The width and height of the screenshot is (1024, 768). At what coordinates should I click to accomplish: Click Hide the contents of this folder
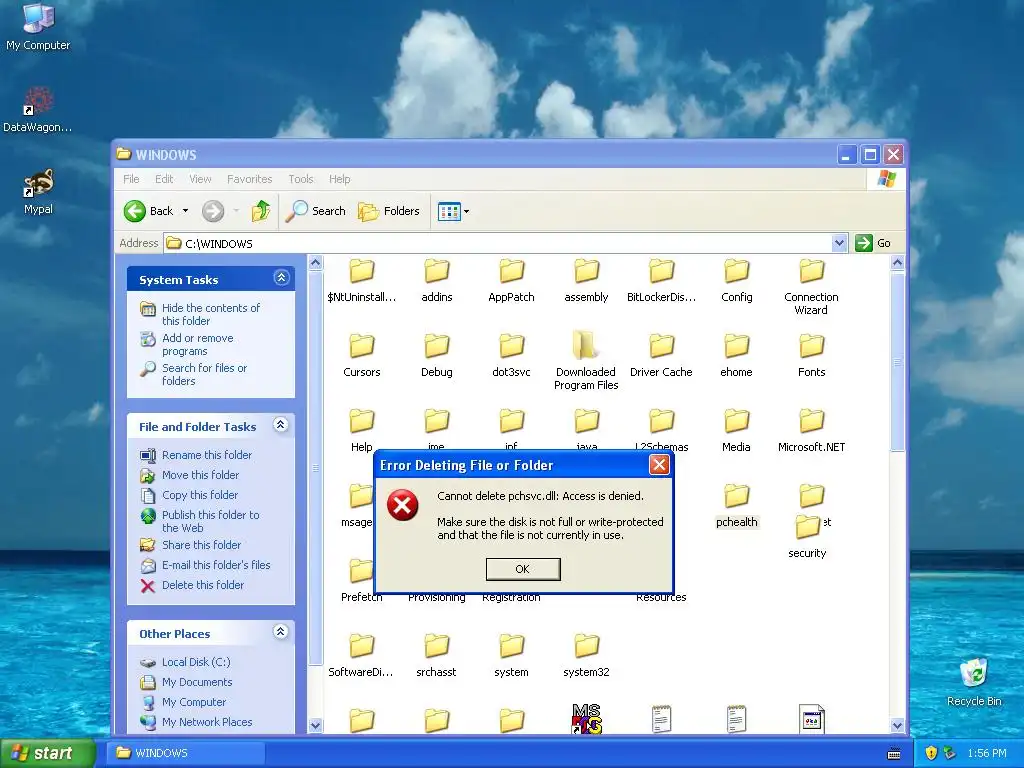210,314
